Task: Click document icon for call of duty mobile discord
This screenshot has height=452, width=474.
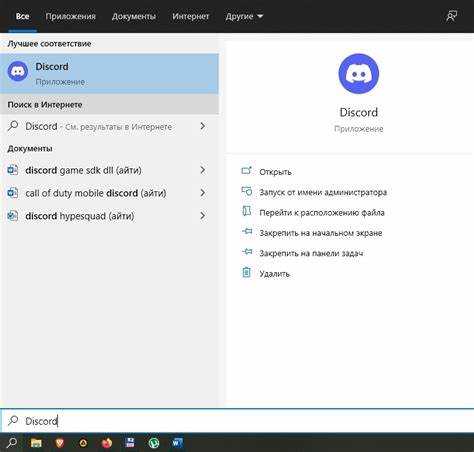Action: (x=13, y=193)
